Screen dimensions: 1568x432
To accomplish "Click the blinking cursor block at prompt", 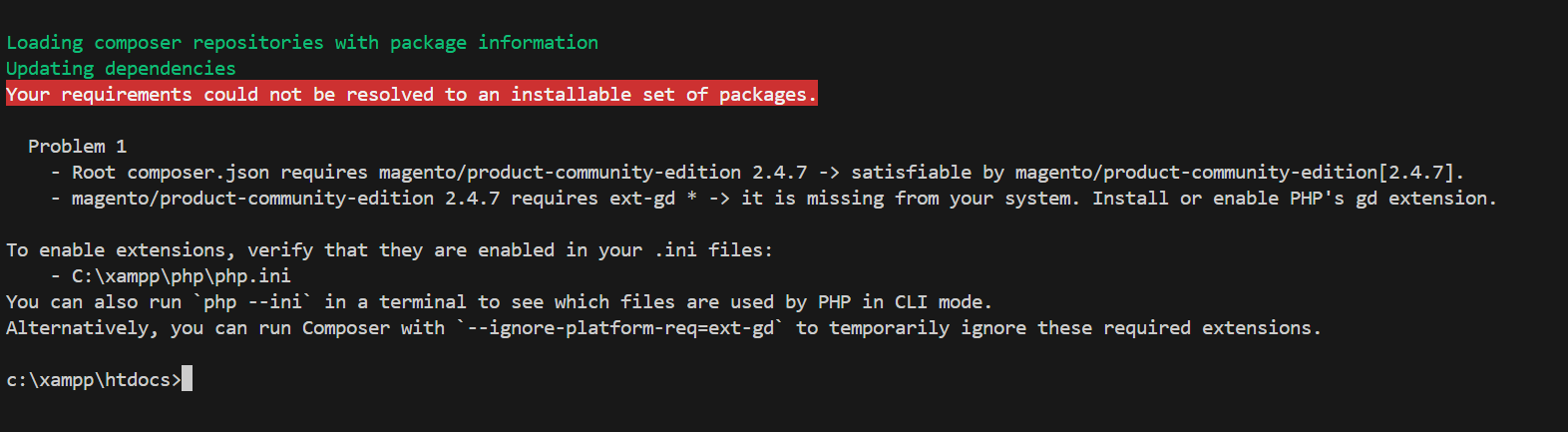I will pyautogui.click(x=187, y=379).
